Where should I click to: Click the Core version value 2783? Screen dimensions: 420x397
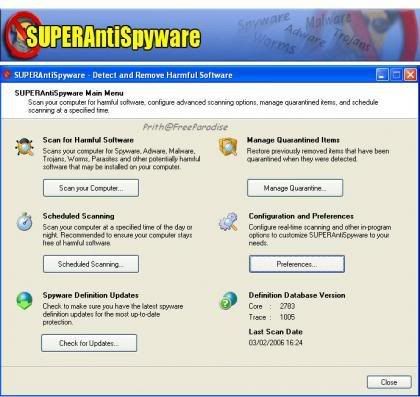pyautogui.click(x=287, y=306)
